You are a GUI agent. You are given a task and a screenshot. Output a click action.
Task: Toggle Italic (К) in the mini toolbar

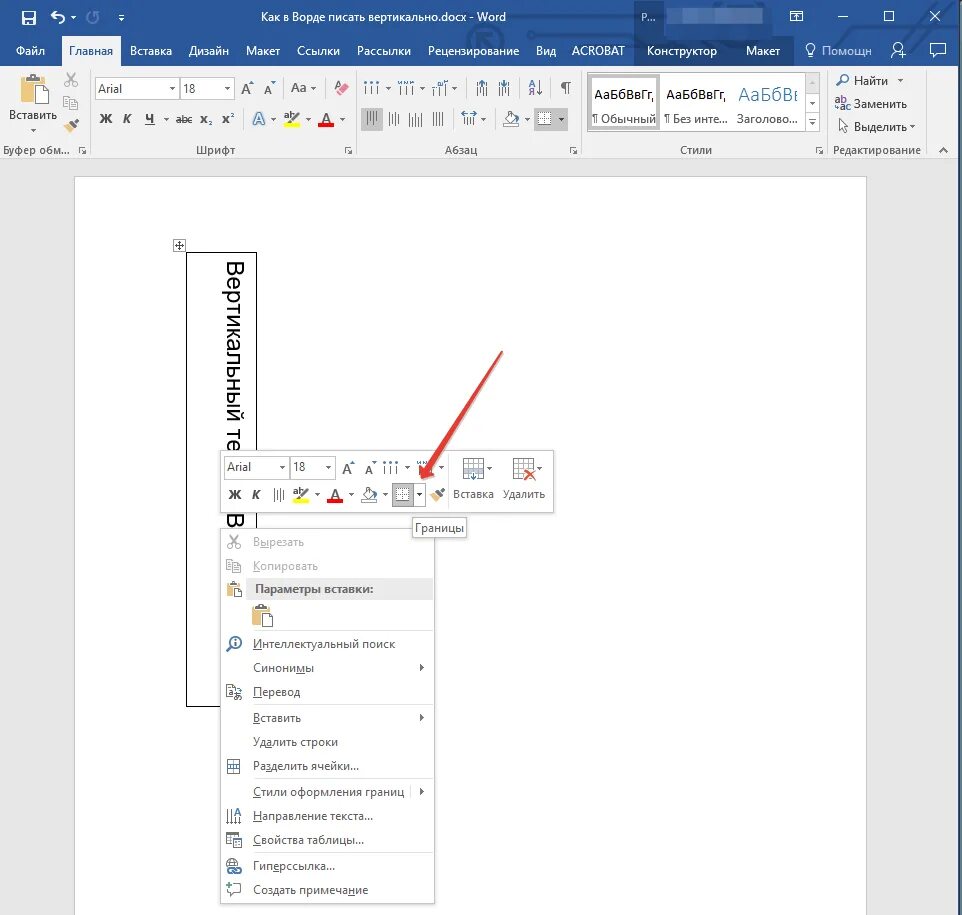[256, 495]
